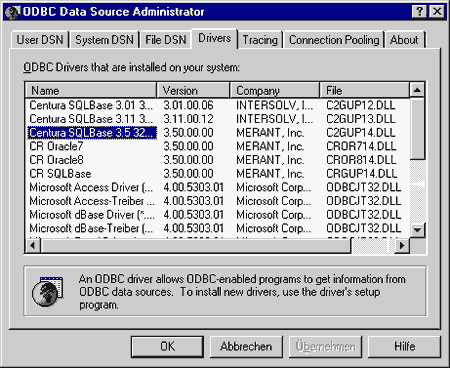The height and width of the screenshot is (368, 450).
Task: Show the About tab
Action: [x=404, y=40]
